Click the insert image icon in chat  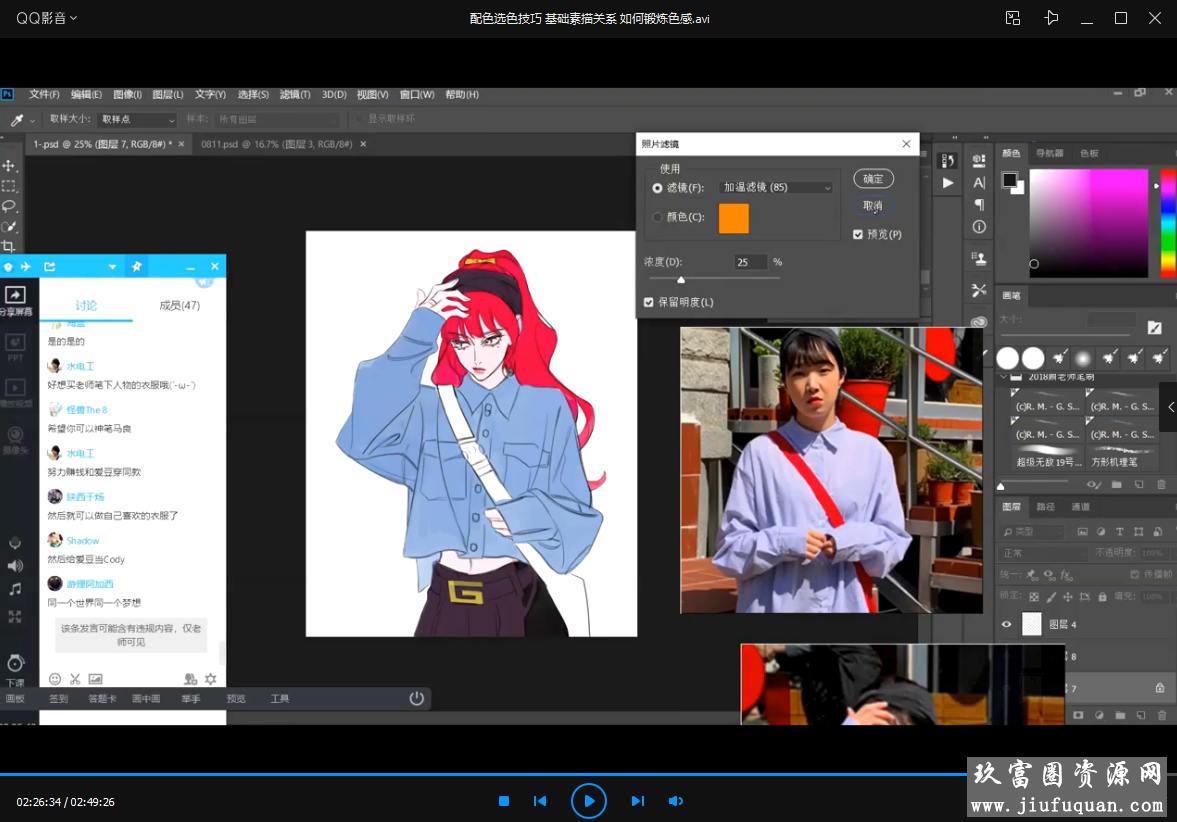pos(95,679)
